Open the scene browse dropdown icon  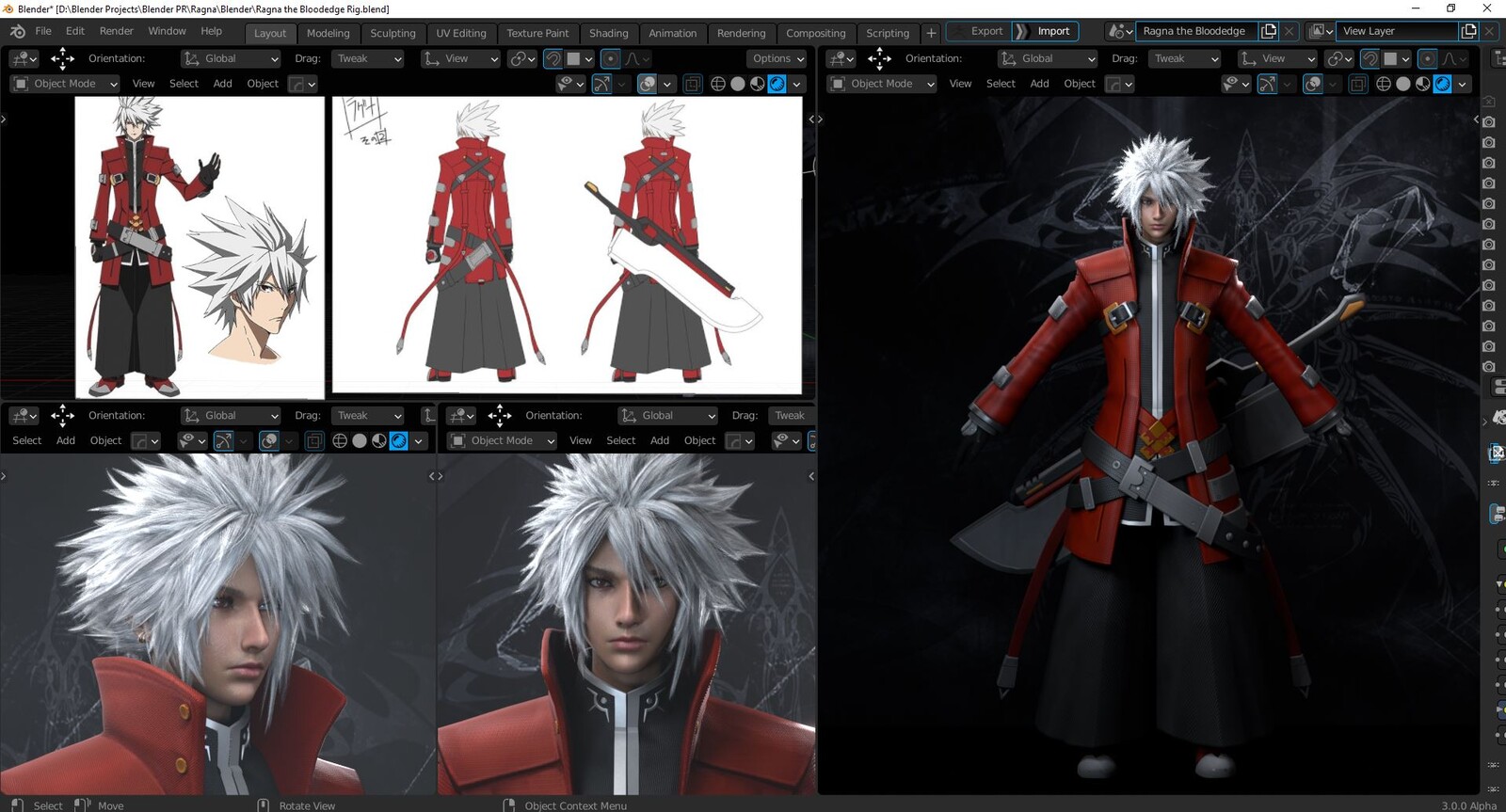1120,31
